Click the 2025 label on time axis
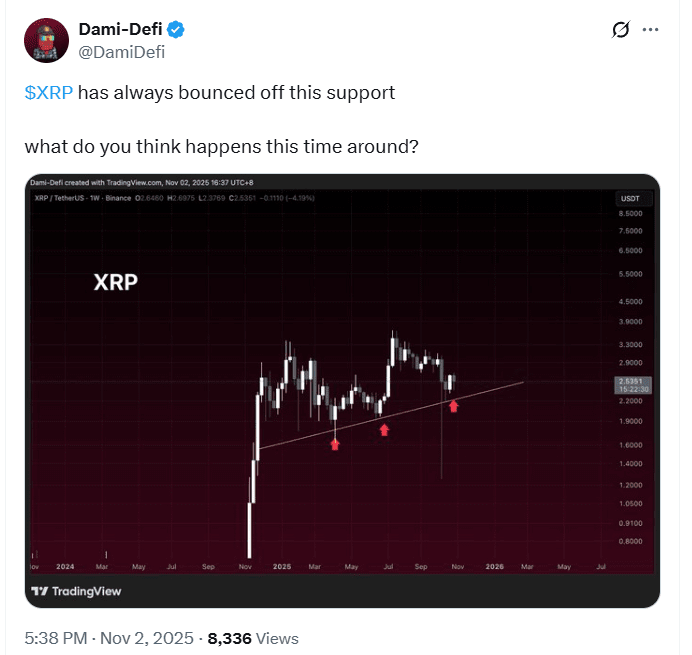This screenshot has width=692, height=655. 282,566
